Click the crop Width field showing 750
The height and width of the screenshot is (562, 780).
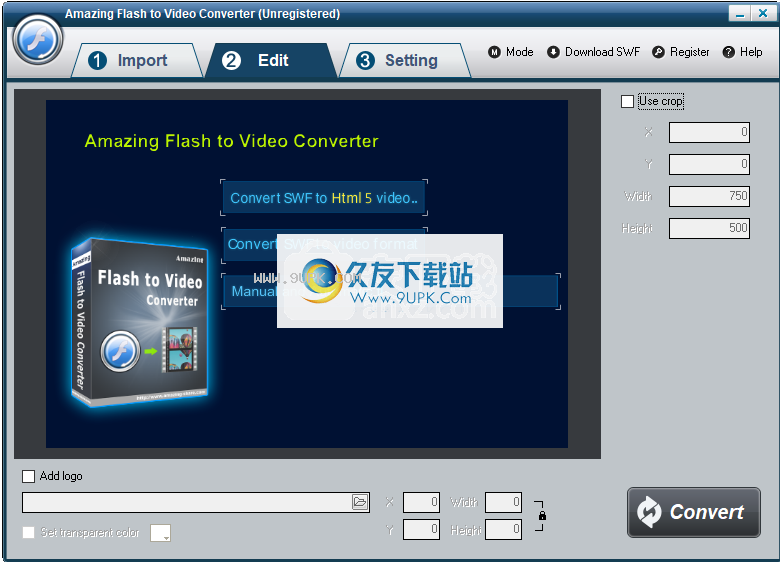pos(709,196)
